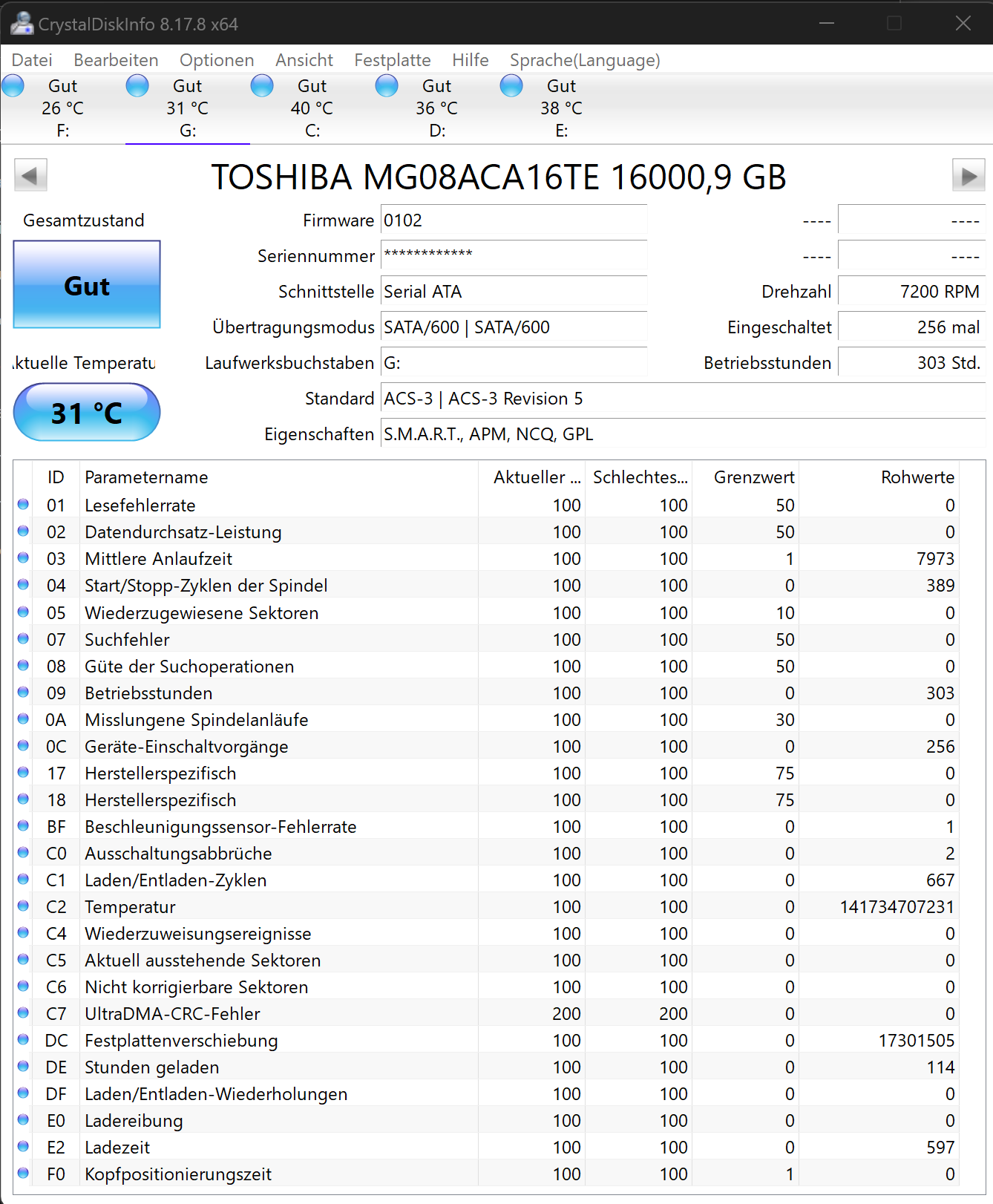Open the Sprache(Language) menu

[x=585, y=60]
